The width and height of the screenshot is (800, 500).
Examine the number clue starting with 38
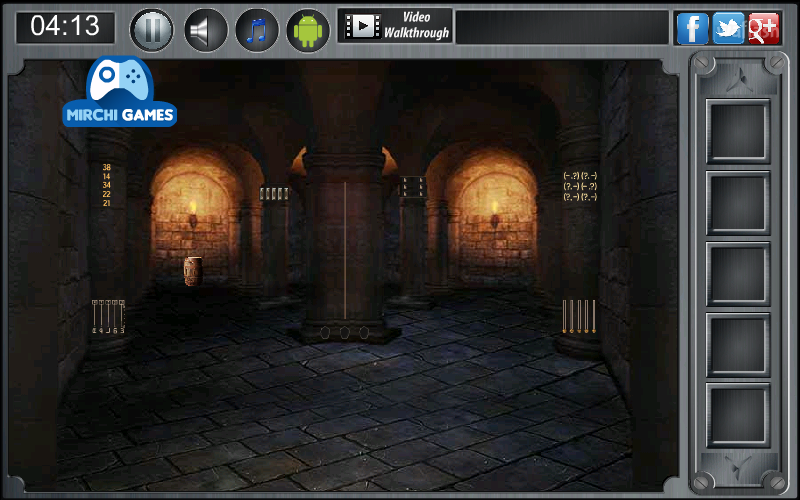pyautogui.click(x=107, y=185)
